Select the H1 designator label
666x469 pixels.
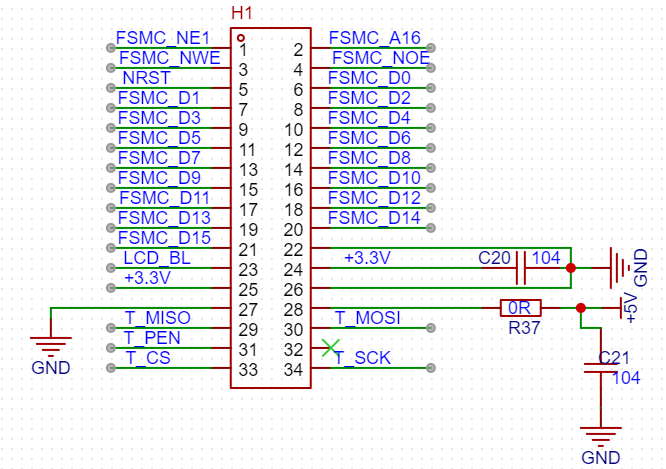coord(242,13)
